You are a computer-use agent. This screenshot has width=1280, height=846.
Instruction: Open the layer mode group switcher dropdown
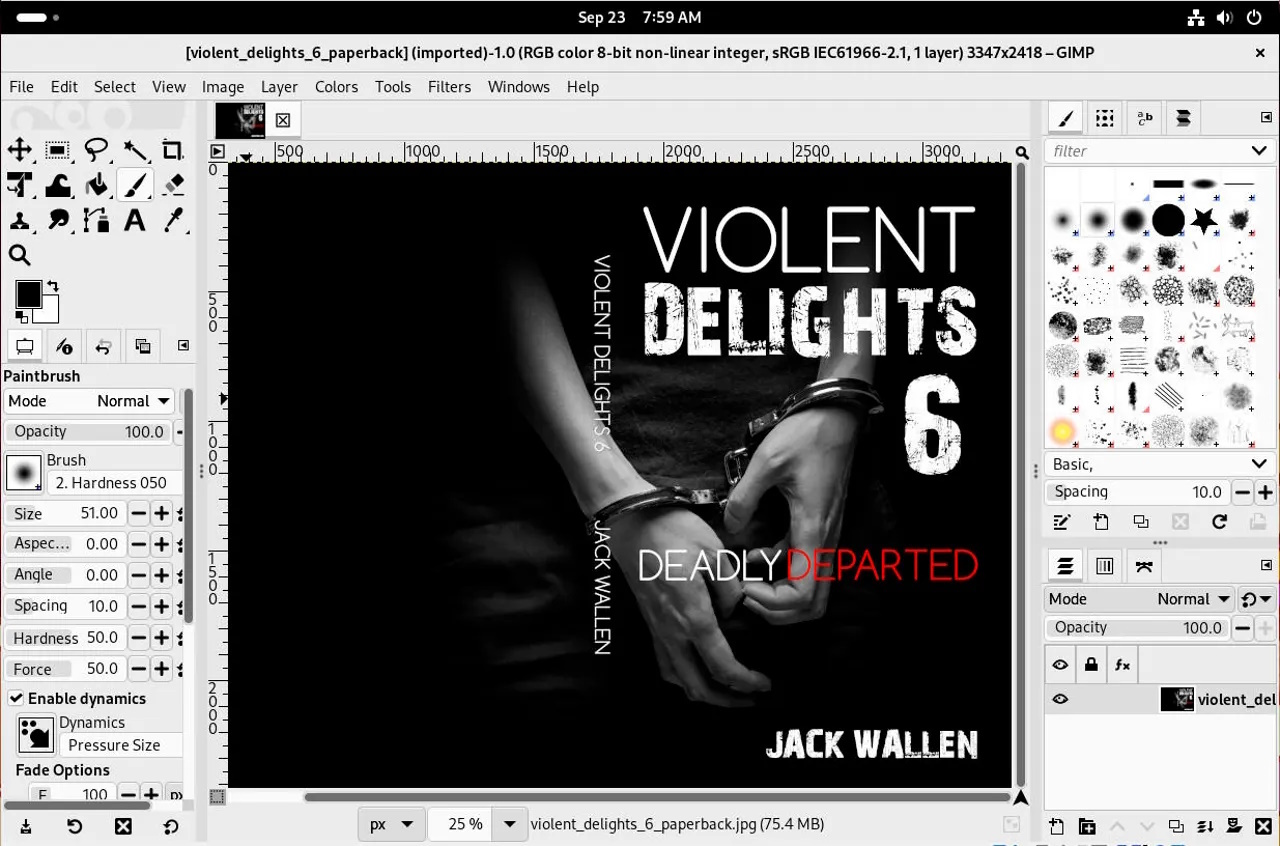point(1257,599)
